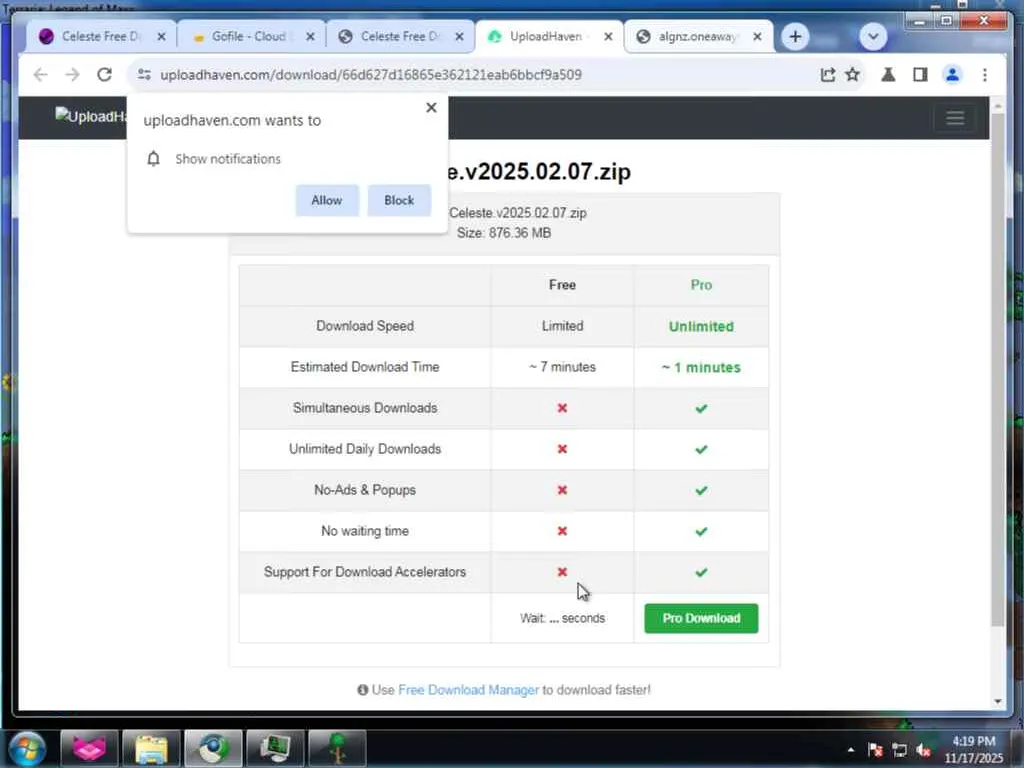Click the page vertical scrollbar
The image size is (1024, 768).
tap(997, 369)
